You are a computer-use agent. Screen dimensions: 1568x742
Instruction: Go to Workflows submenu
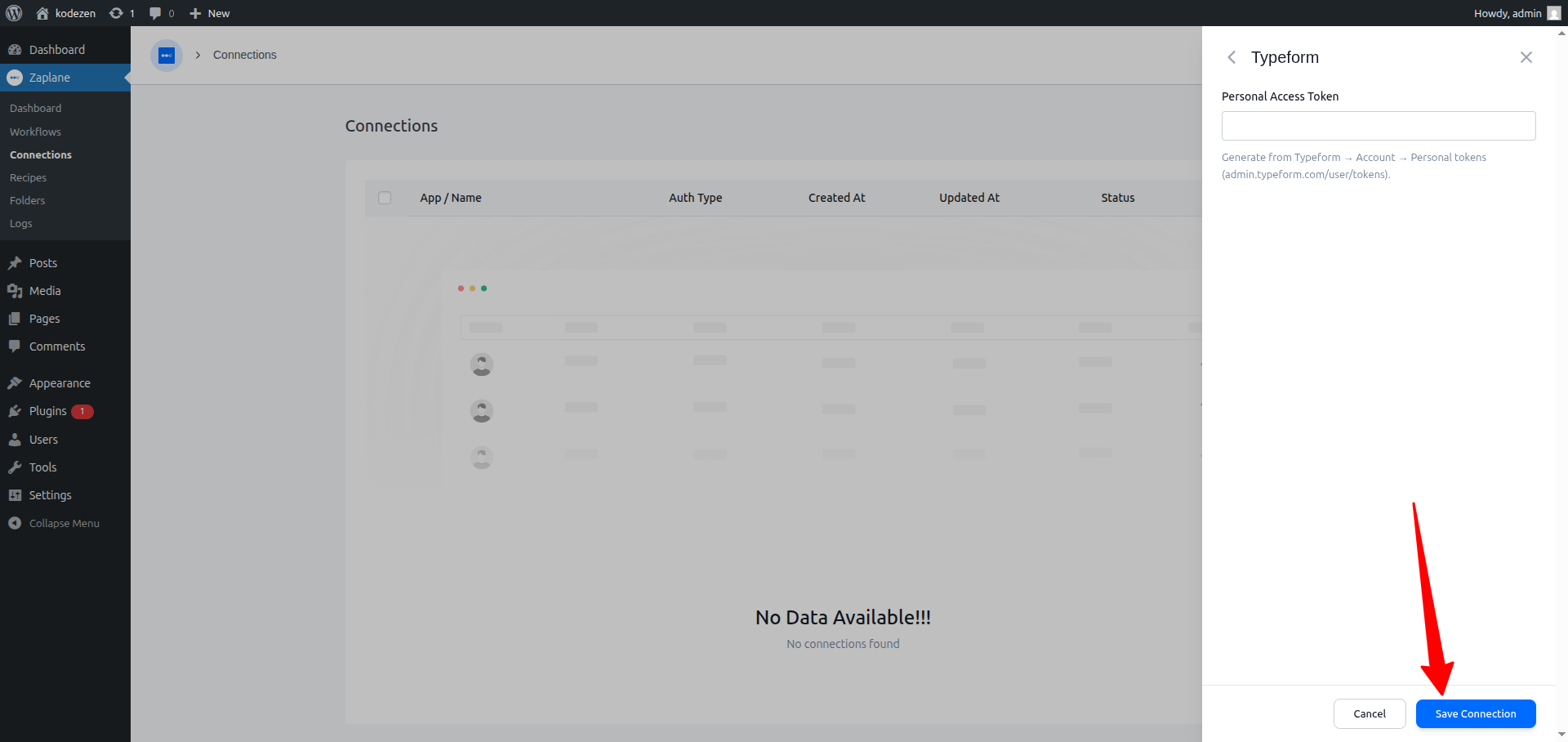[35, 132]
